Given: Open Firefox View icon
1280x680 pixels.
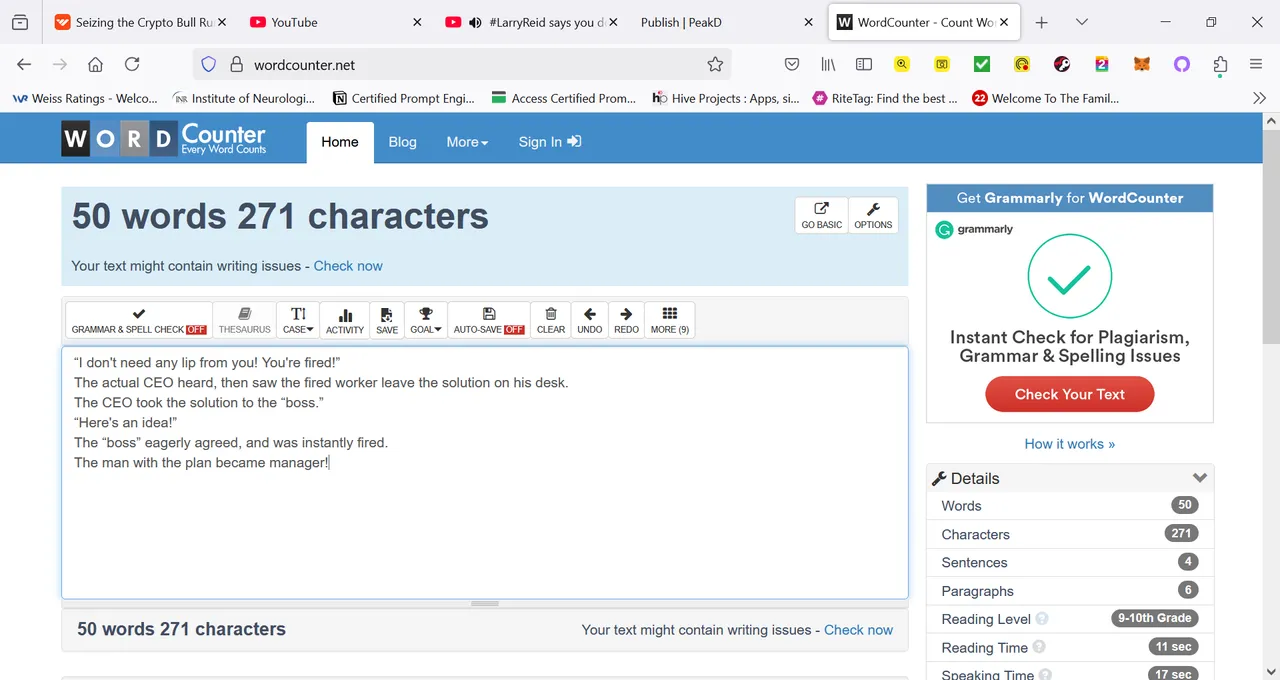Looking at the screenshot, I should pos(20,22).
